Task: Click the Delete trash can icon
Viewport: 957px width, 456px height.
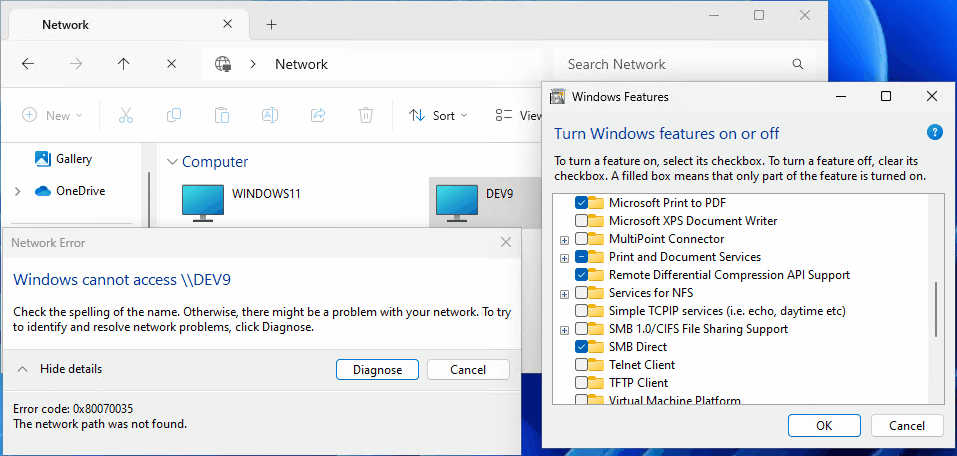Action: [366, 115]
